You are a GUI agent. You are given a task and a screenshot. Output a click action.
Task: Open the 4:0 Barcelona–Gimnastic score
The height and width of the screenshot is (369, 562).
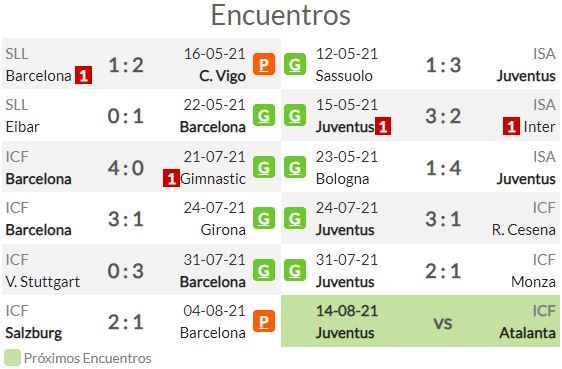126,168
